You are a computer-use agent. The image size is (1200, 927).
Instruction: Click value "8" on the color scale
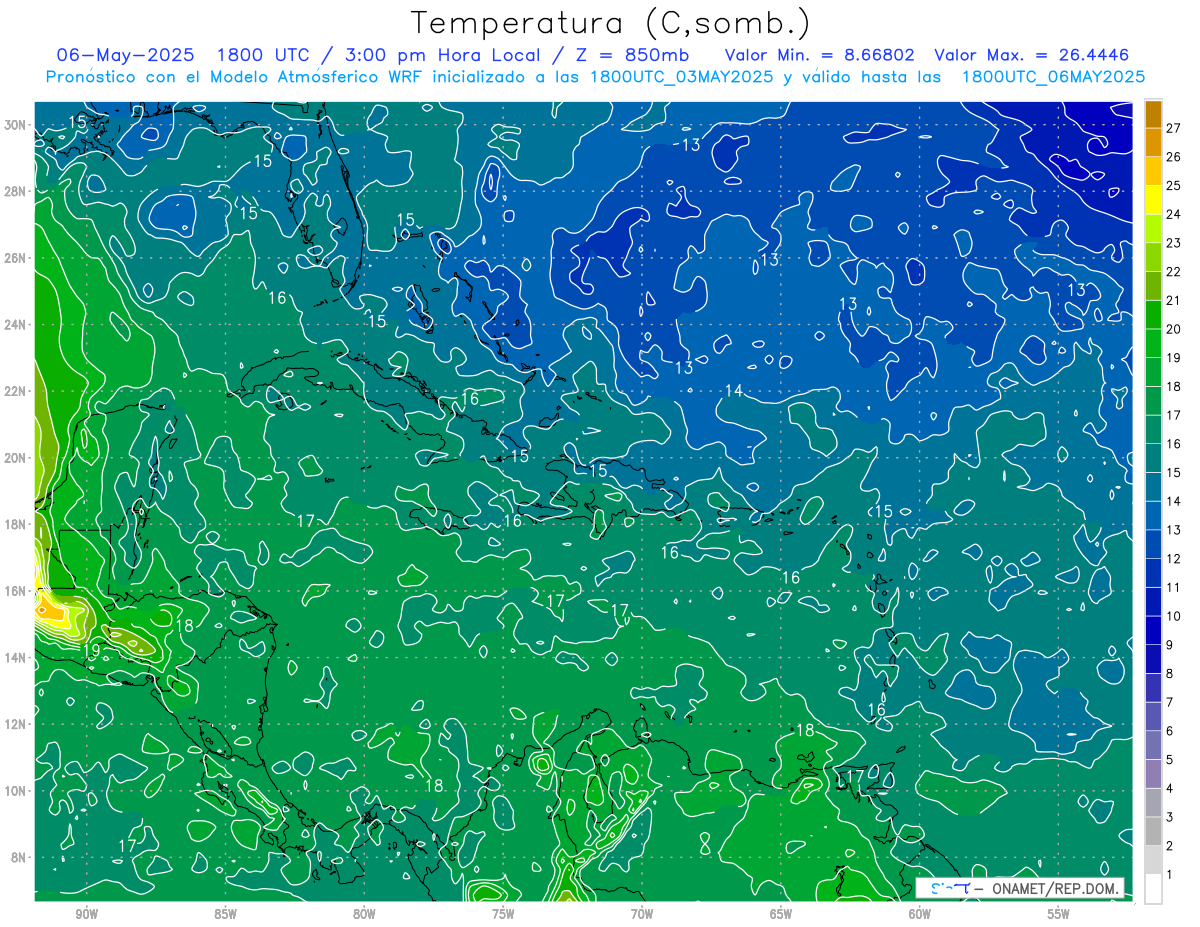[x=1170, y=673]
